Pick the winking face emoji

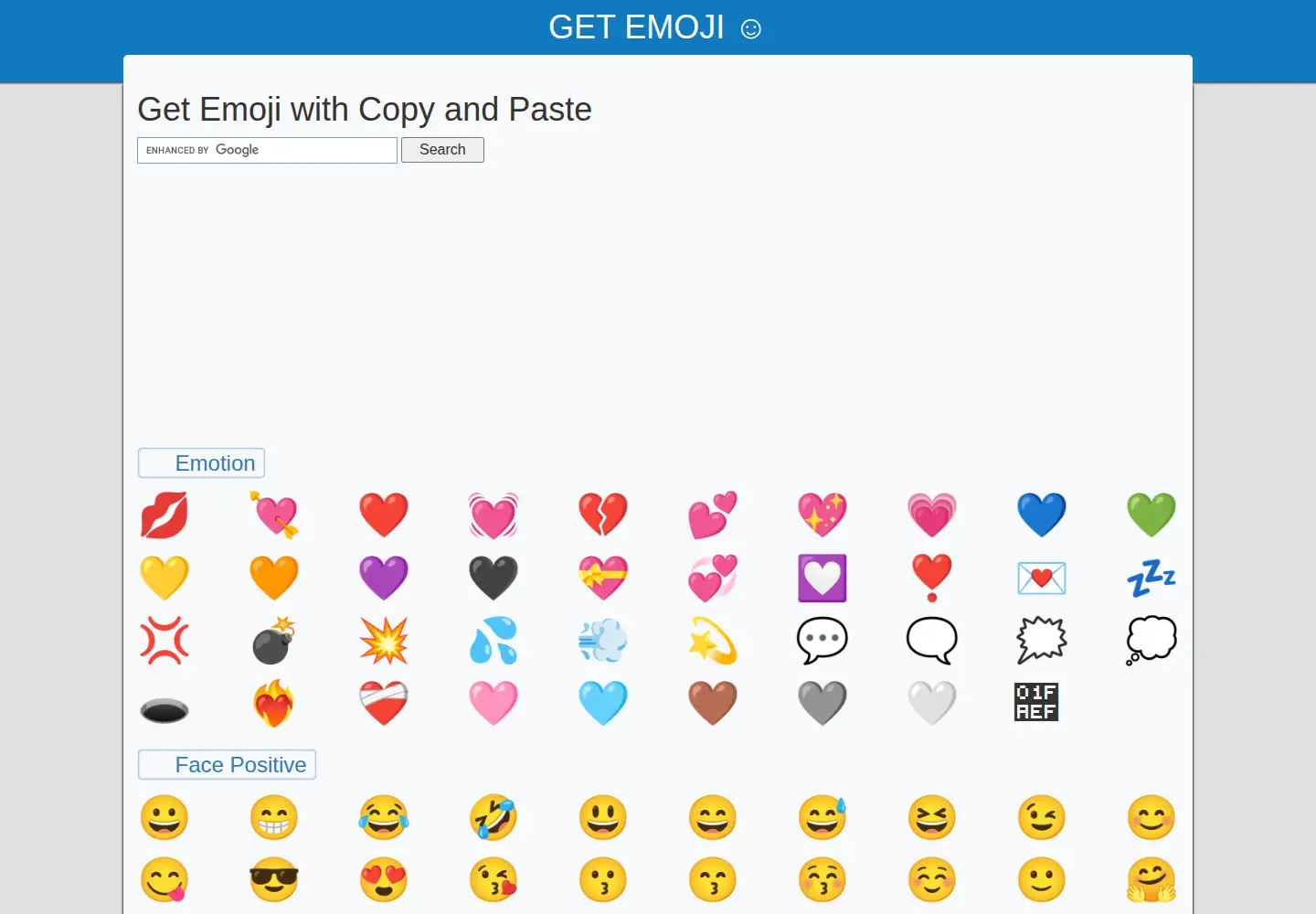(1042, 817)
